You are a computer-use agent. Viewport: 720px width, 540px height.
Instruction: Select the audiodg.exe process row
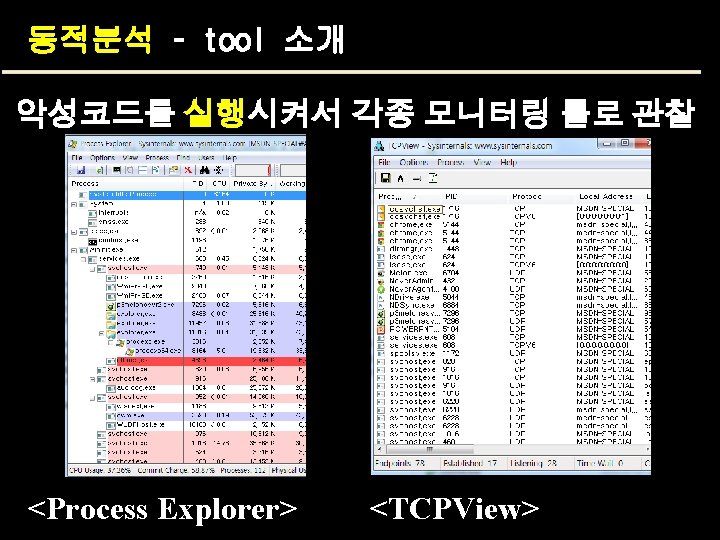pos(187,388)
